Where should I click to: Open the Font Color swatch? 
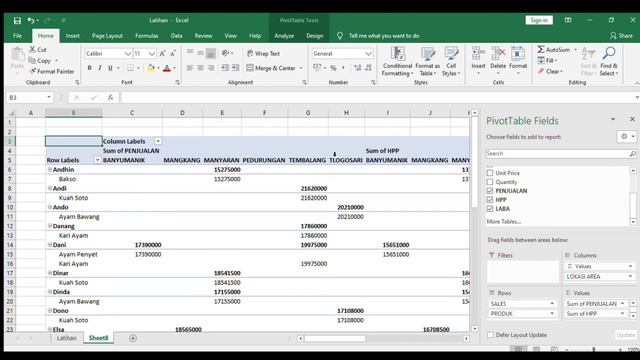pos(167,68)
